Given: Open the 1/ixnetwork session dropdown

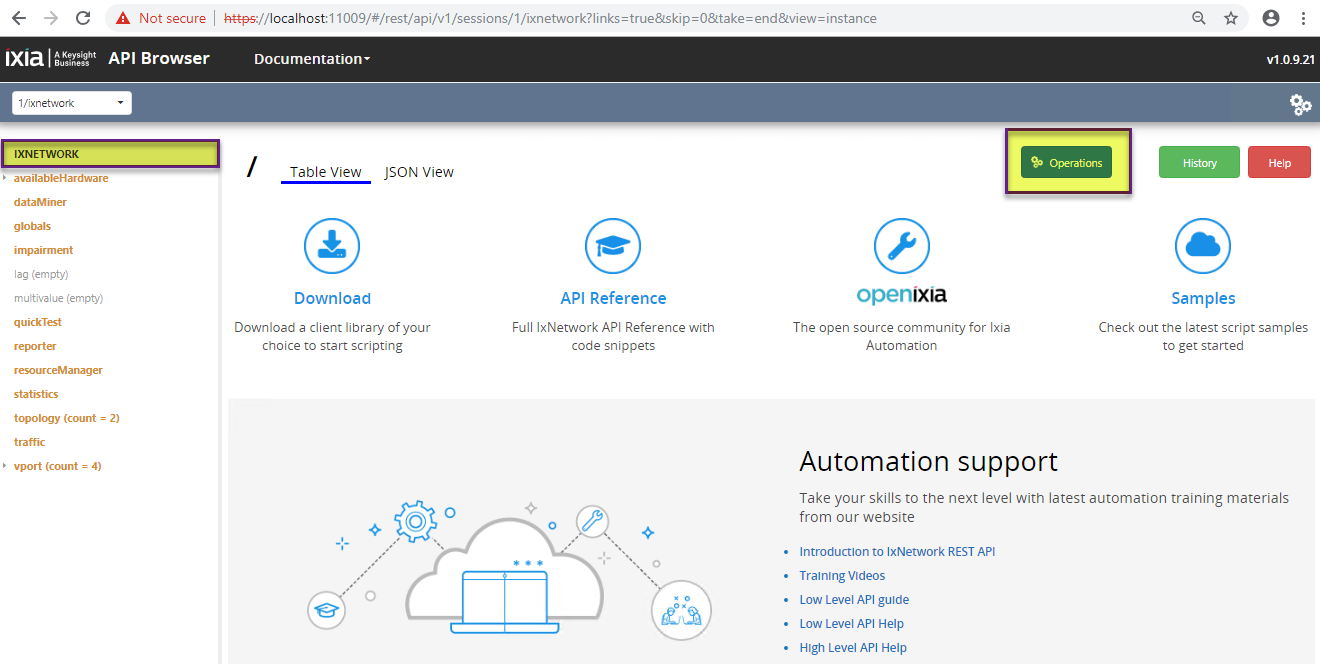Looking at the screenshot, I should click(72, 103).
